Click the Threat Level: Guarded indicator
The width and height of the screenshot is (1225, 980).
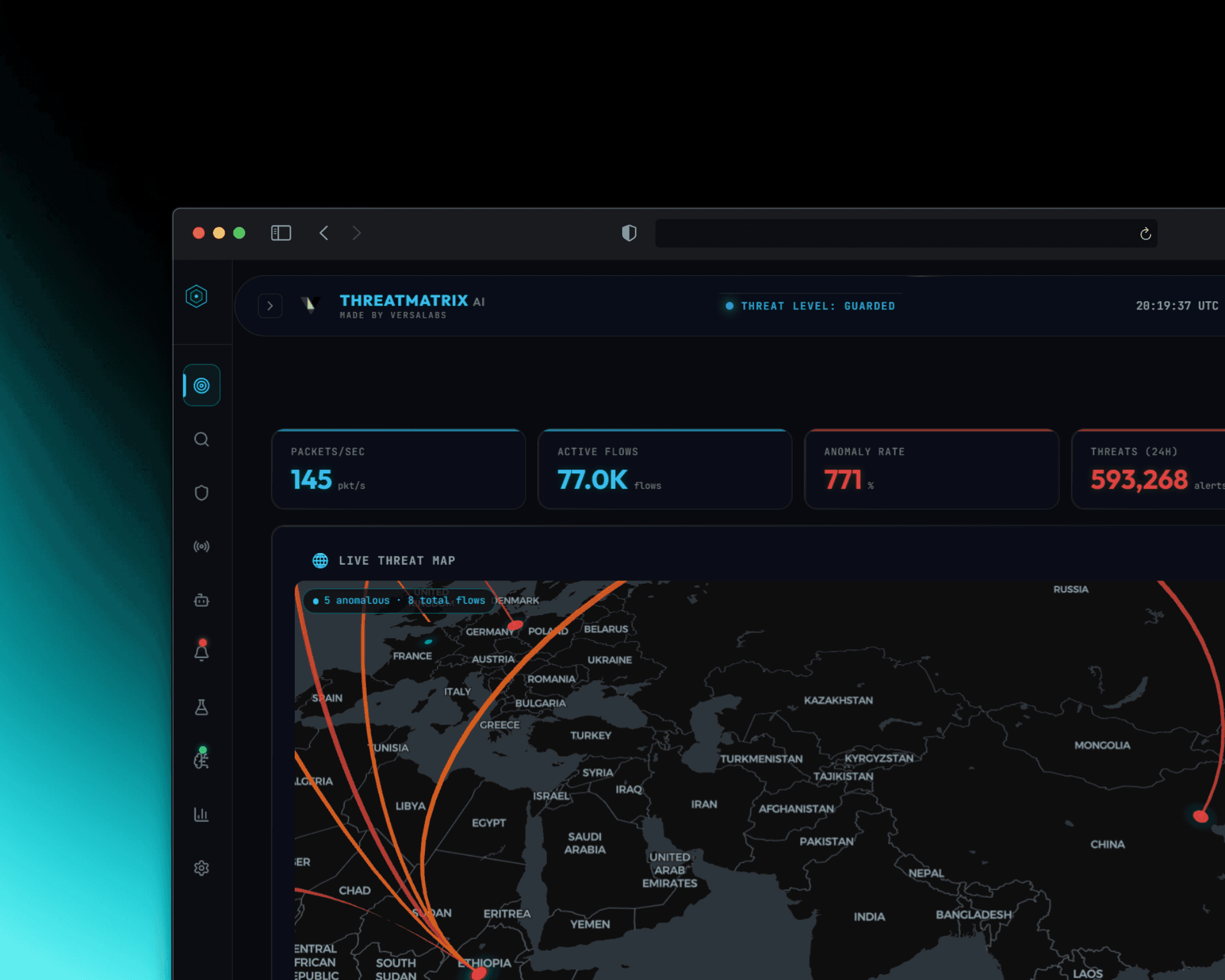810,306
